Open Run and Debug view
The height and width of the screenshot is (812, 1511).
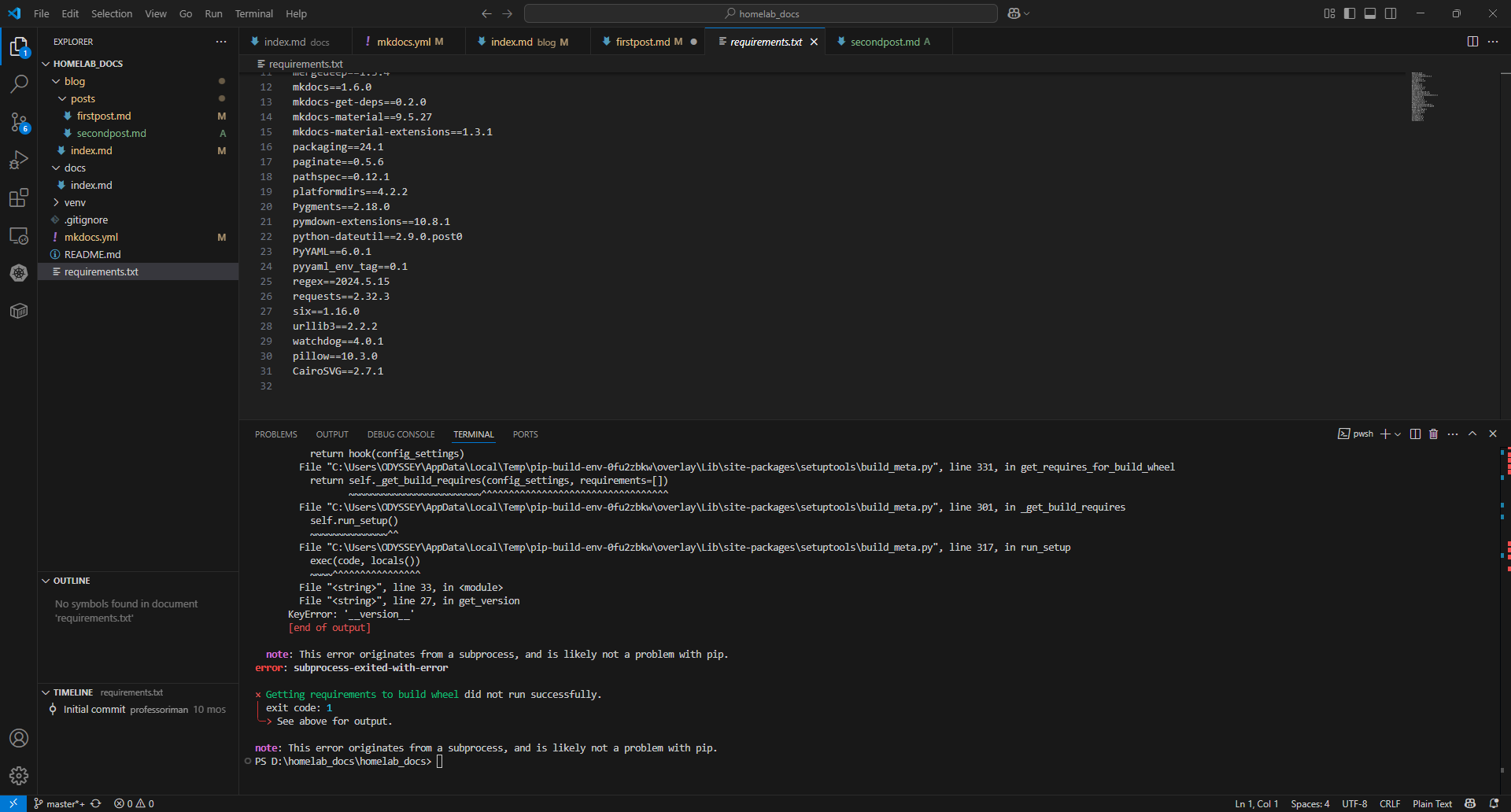(x=19, y=160)
